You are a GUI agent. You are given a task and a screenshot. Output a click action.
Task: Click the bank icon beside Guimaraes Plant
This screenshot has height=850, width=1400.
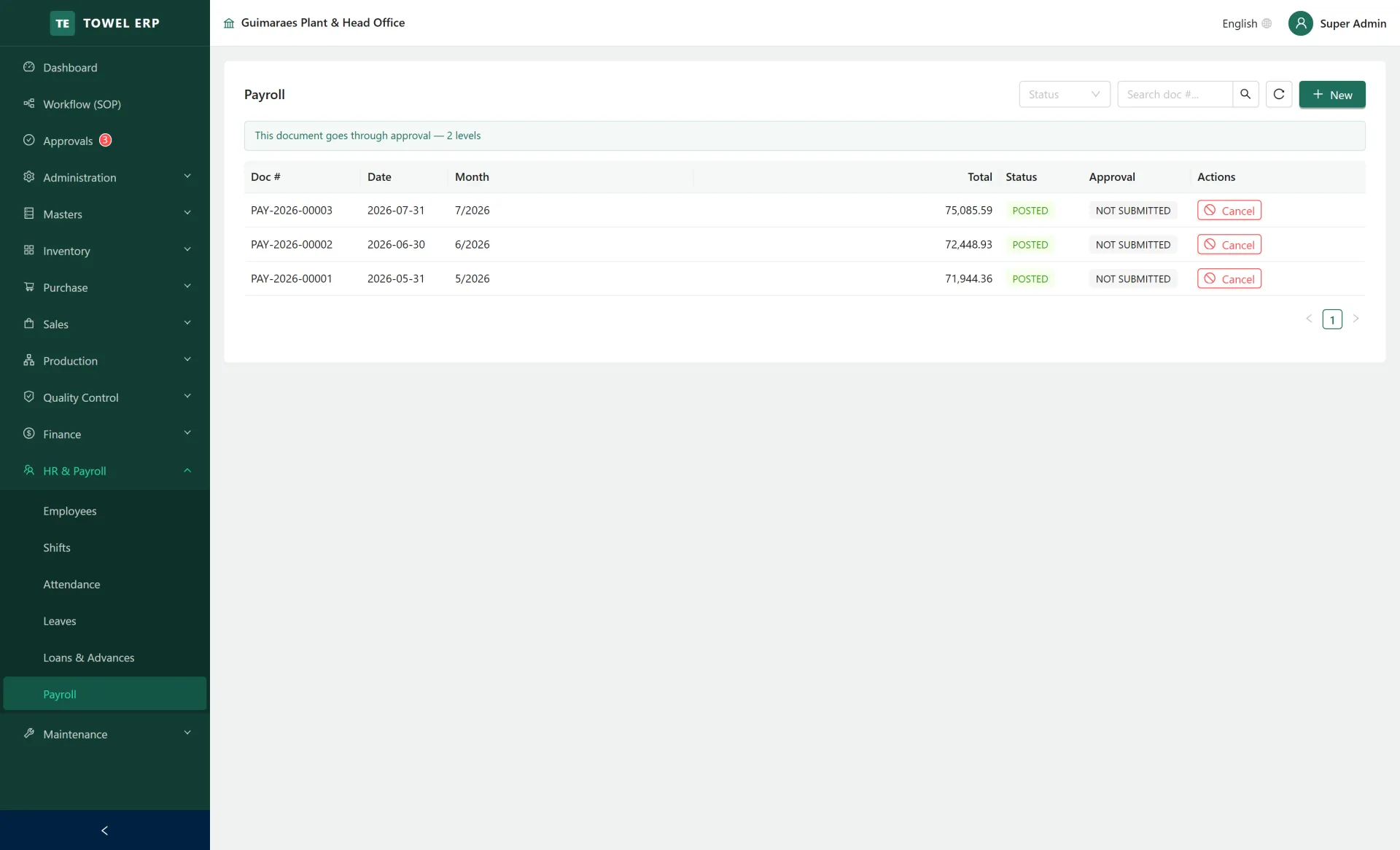click(x=229, y=23)
